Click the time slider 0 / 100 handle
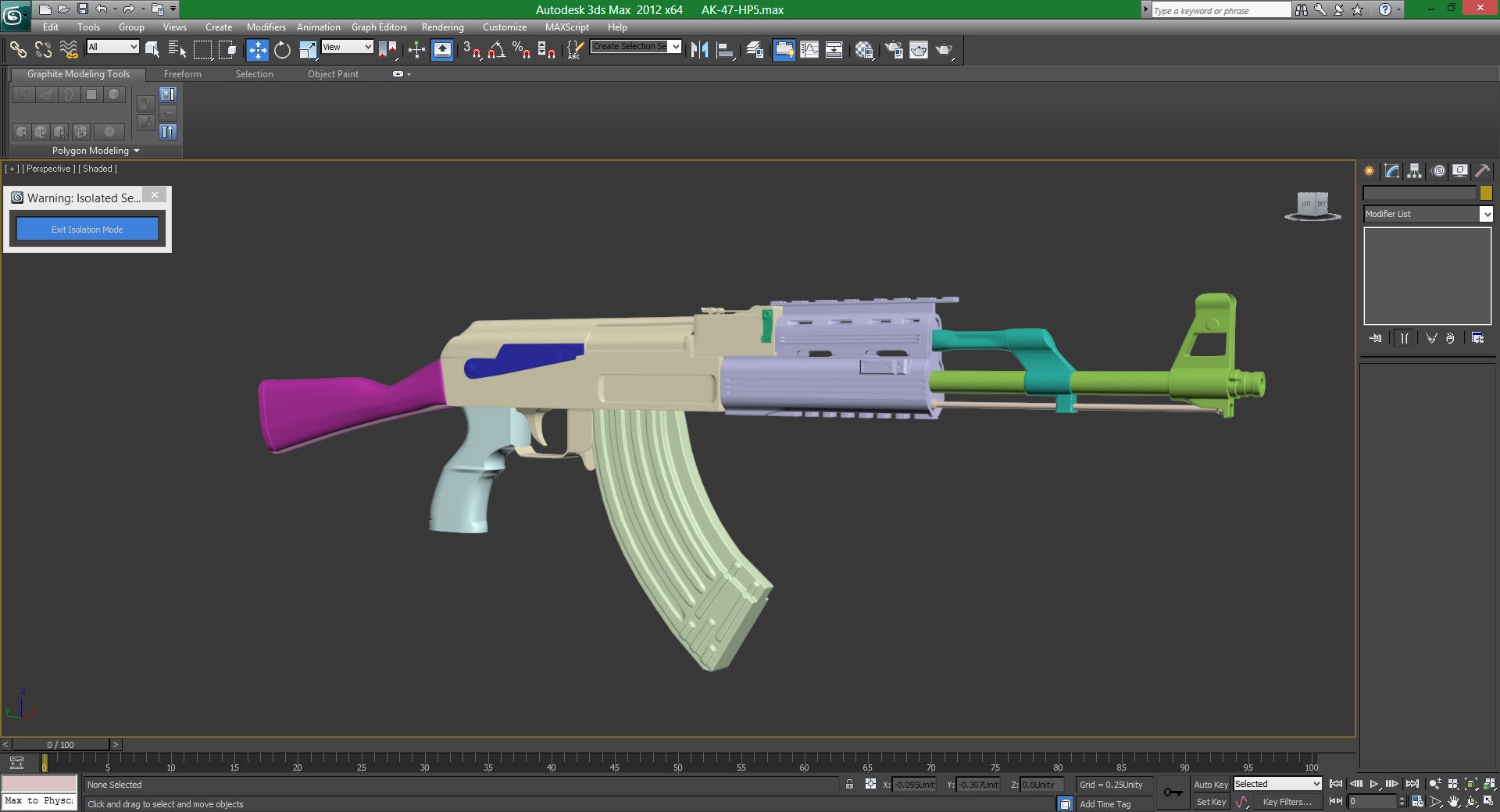The image size is (1500, 812). coord(60,745)
